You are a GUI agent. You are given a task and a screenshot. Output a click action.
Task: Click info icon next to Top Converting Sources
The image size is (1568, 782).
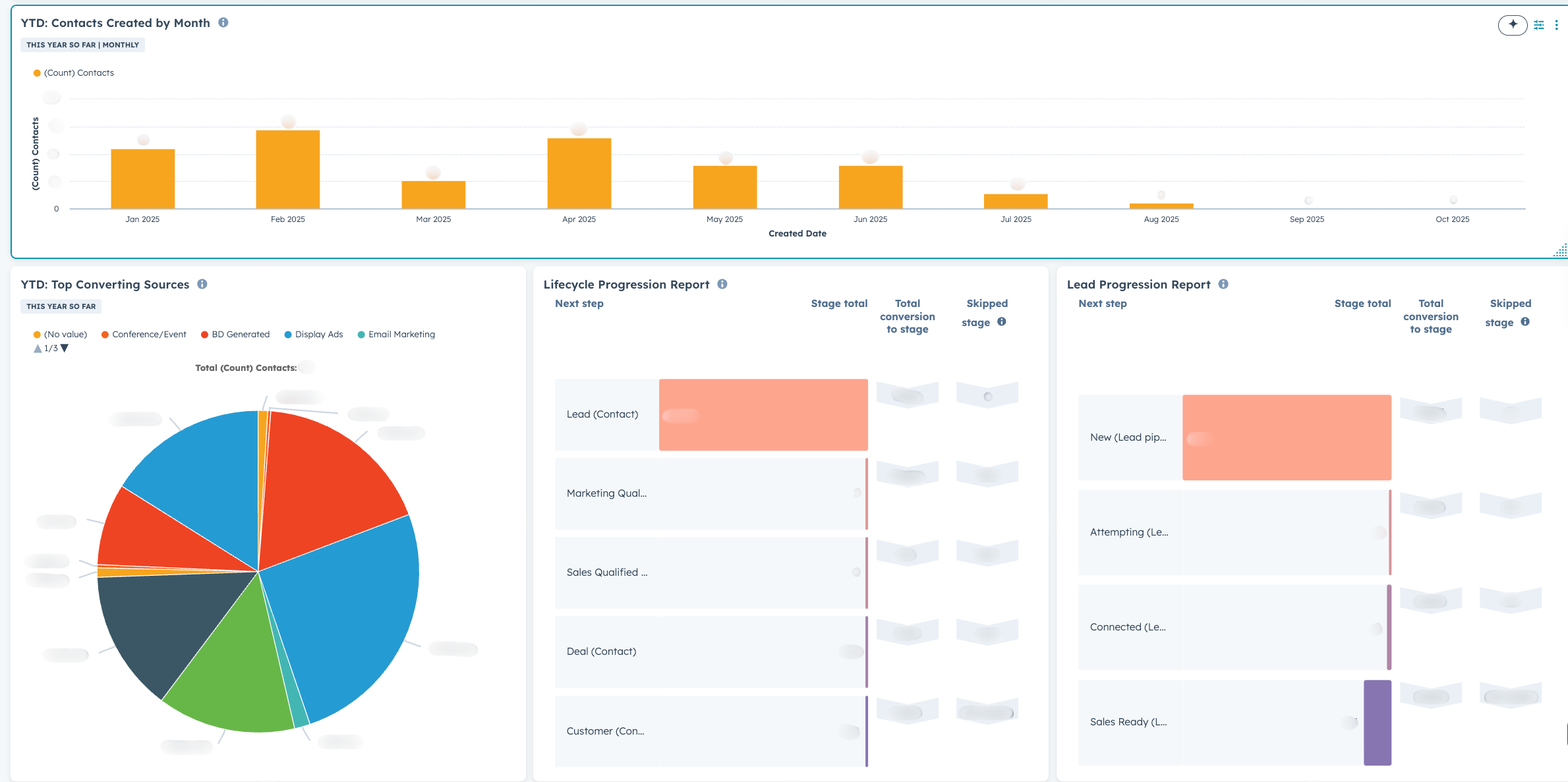point(202,284)
